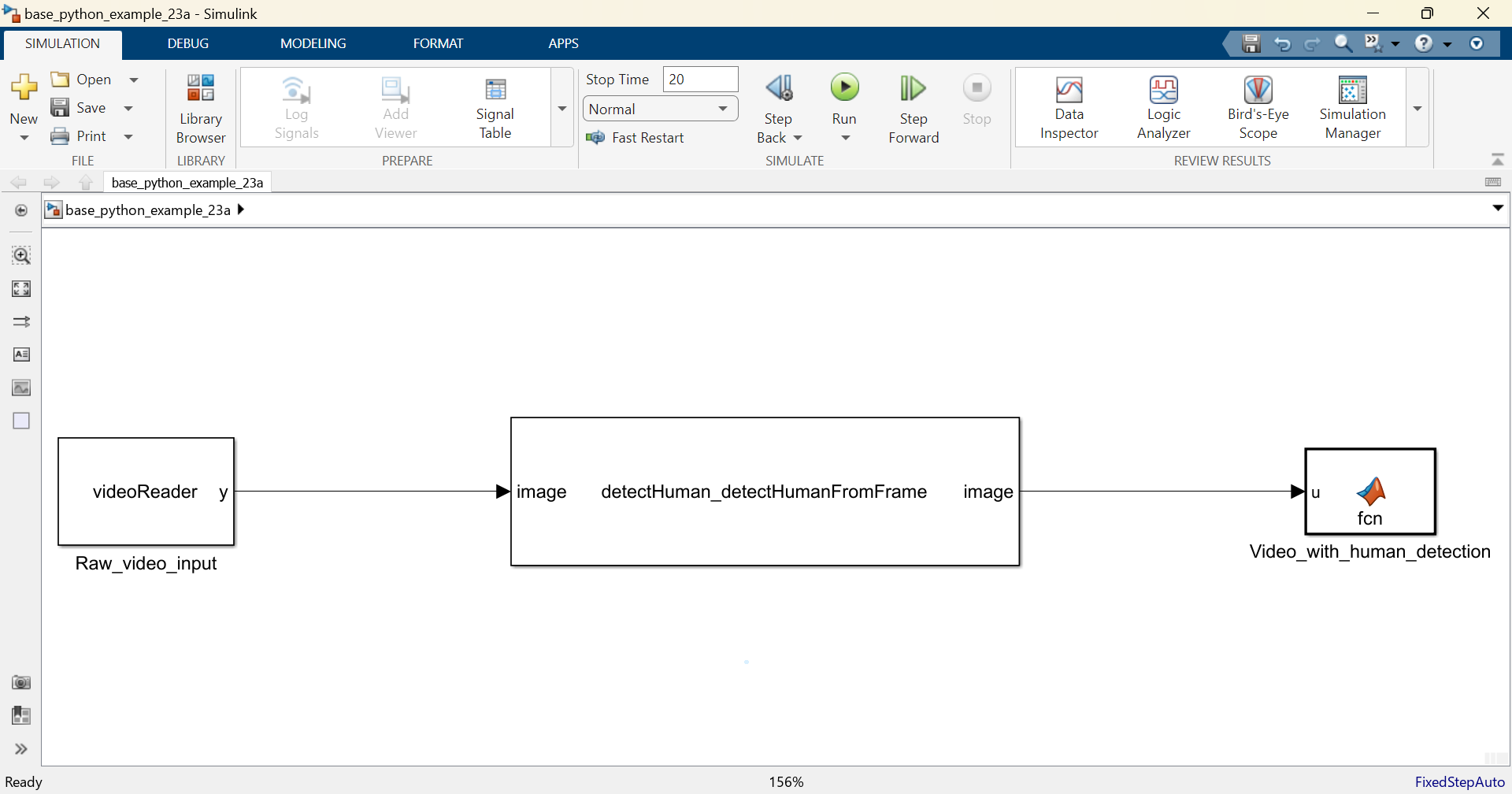Click the quick access save icon
This screenshot has width=1512, height=794.
1251,44
